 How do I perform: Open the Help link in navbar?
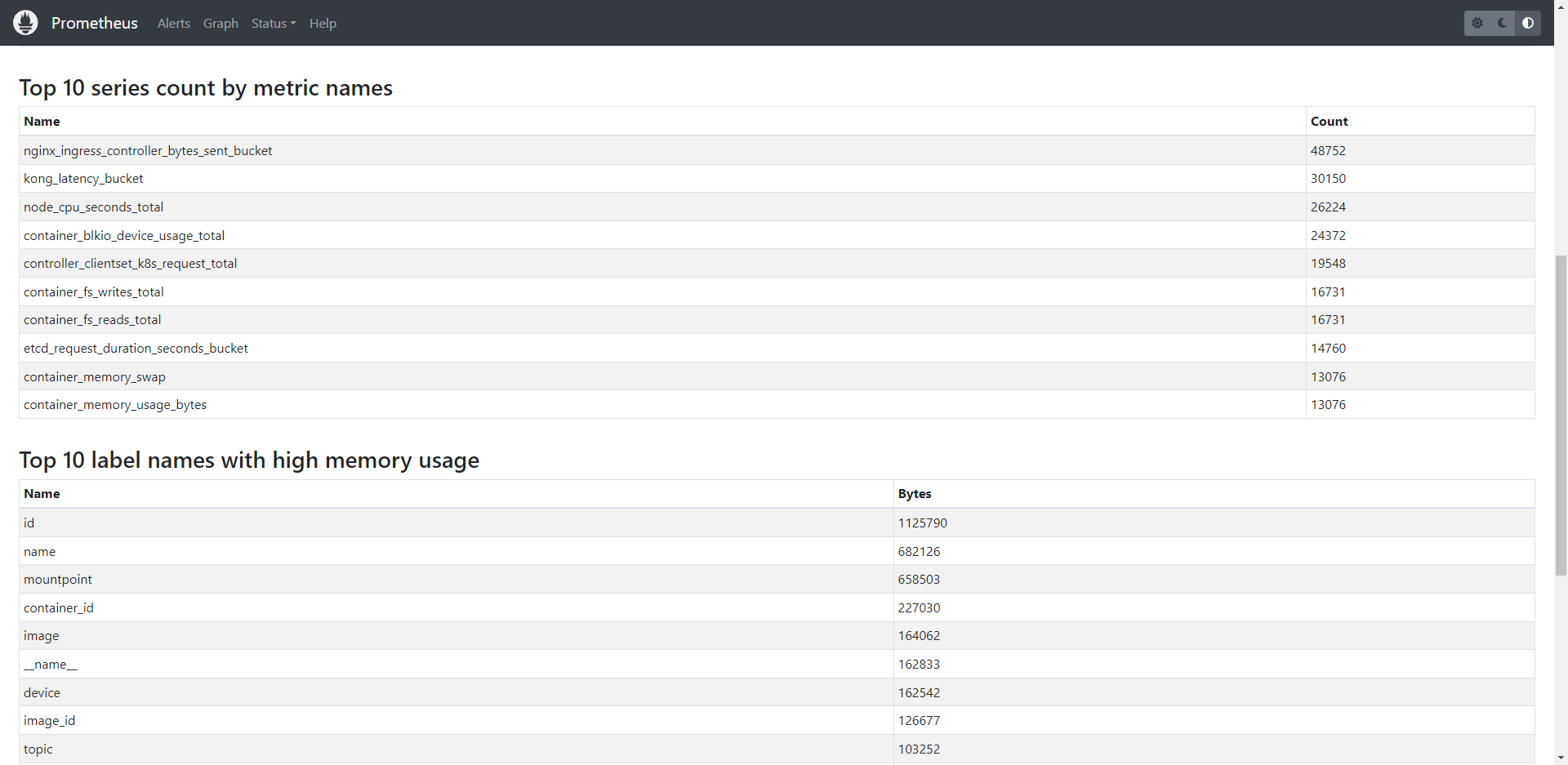click(323, 24)
